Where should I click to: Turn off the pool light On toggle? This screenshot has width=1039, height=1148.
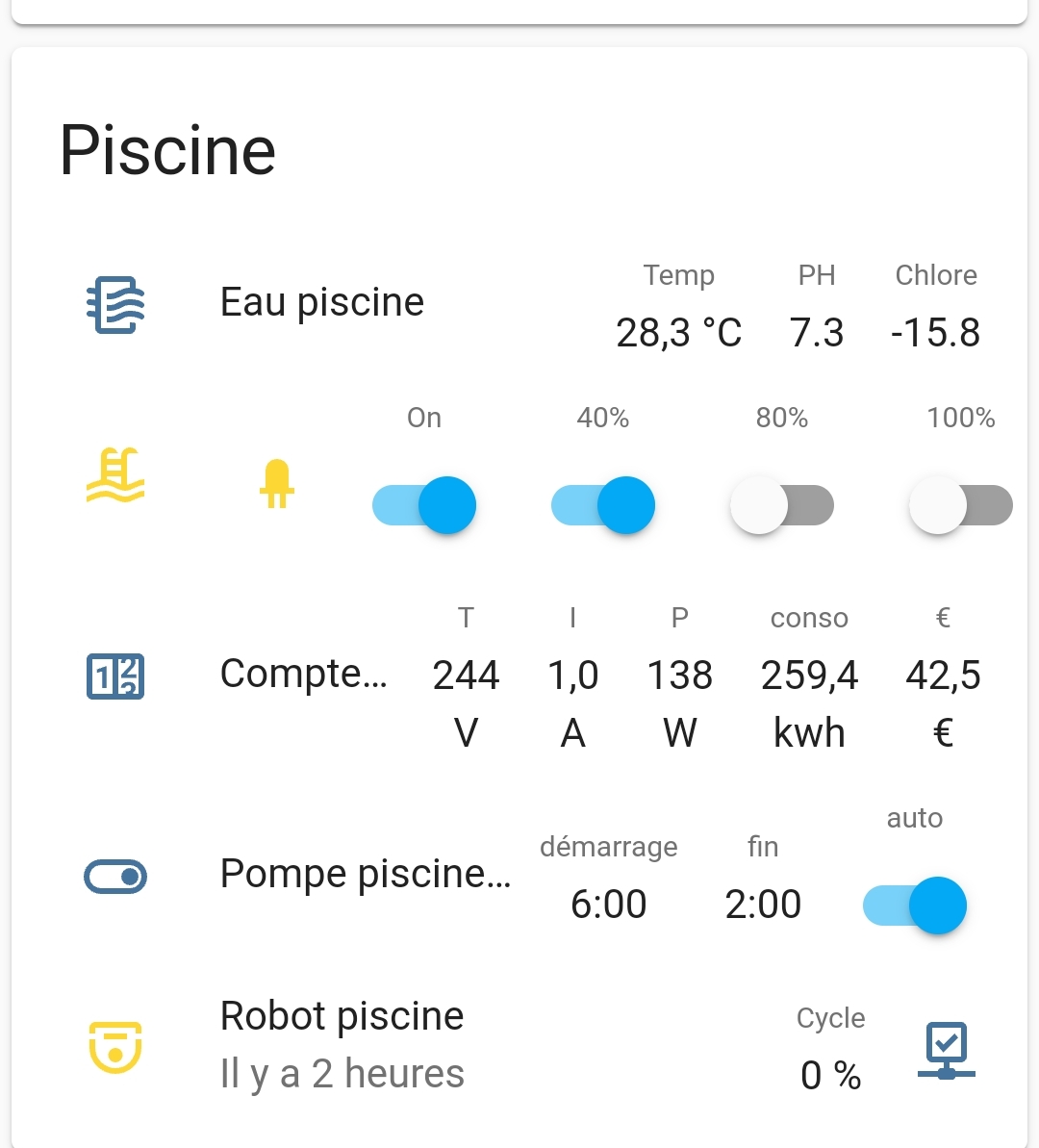[x=424, y=505]
